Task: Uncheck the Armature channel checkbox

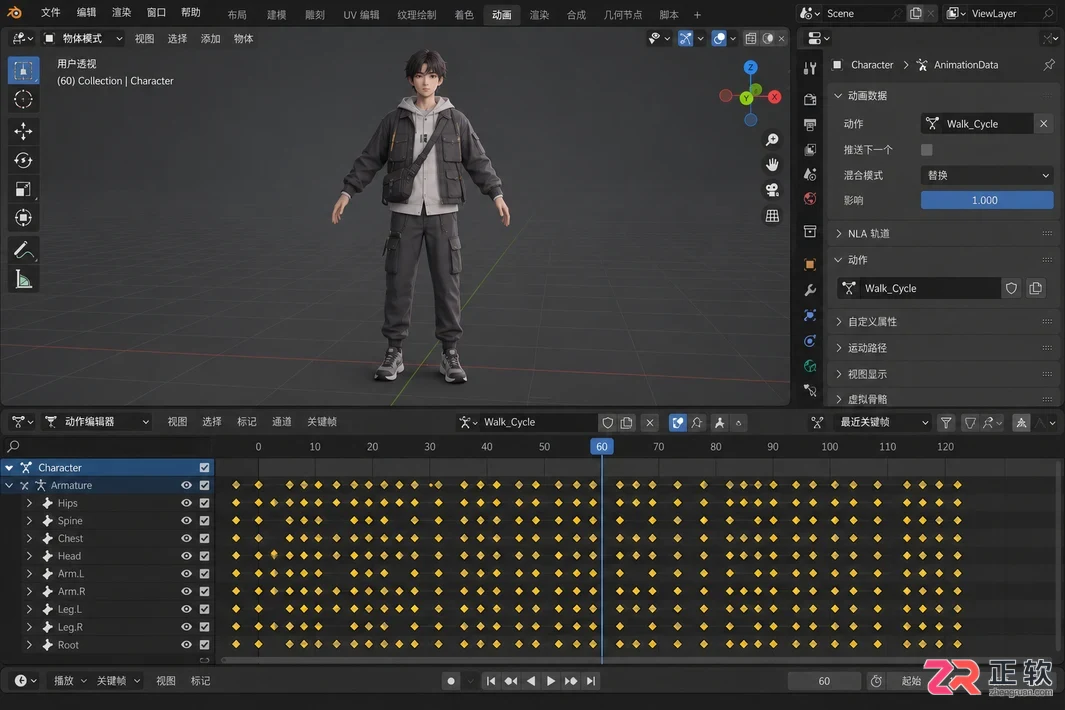Action: [x=204, y=485]
